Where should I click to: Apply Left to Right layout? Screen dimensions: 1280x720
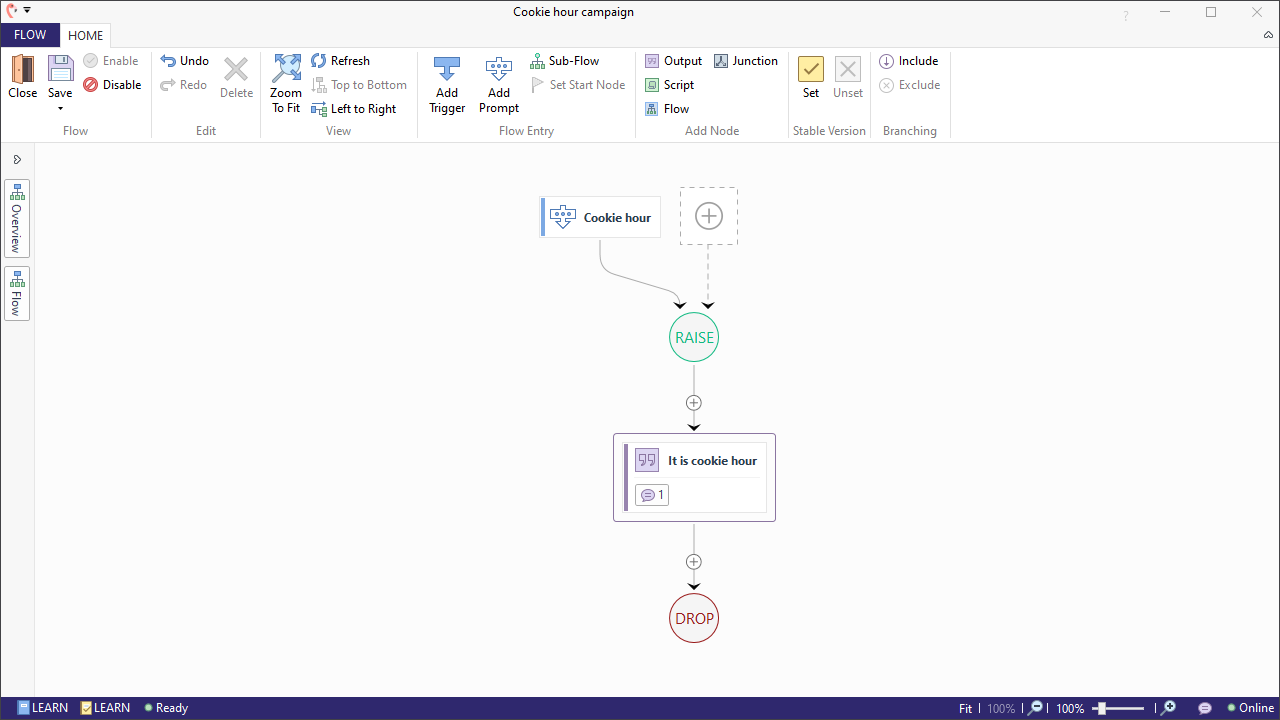click(x=354, y=108)
